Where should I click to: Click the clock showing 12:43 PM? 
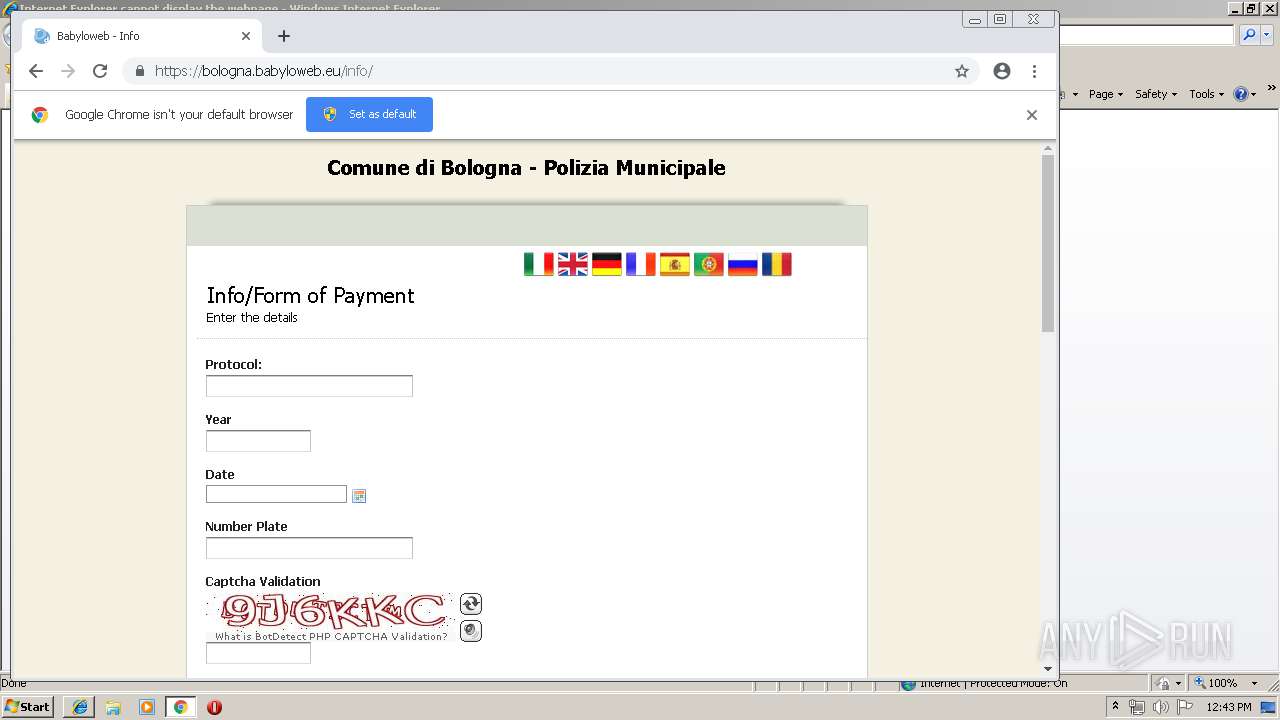[x=1229, y=707]
